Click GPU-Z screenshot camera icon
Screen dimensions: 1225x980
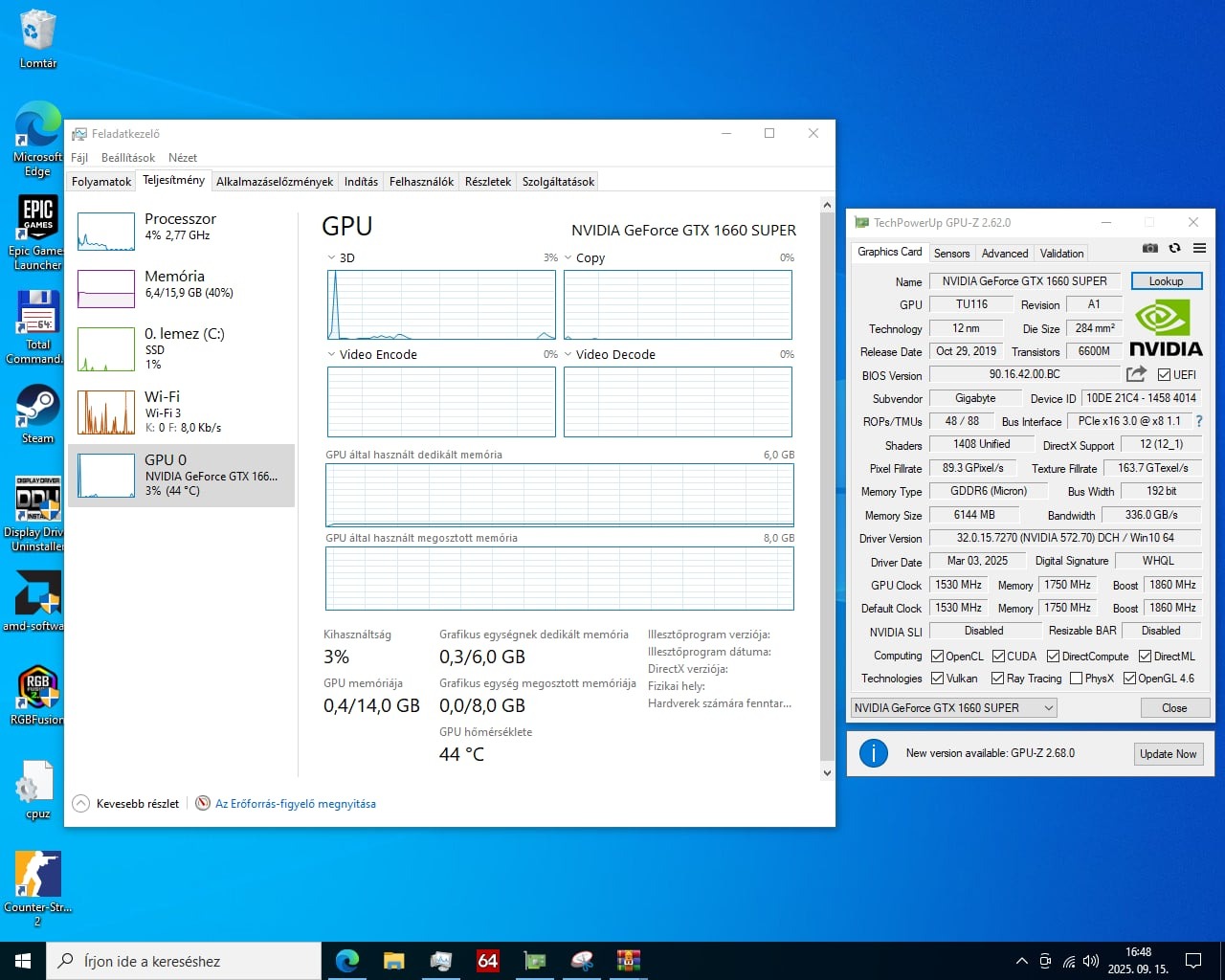[x=1150, y=248]
